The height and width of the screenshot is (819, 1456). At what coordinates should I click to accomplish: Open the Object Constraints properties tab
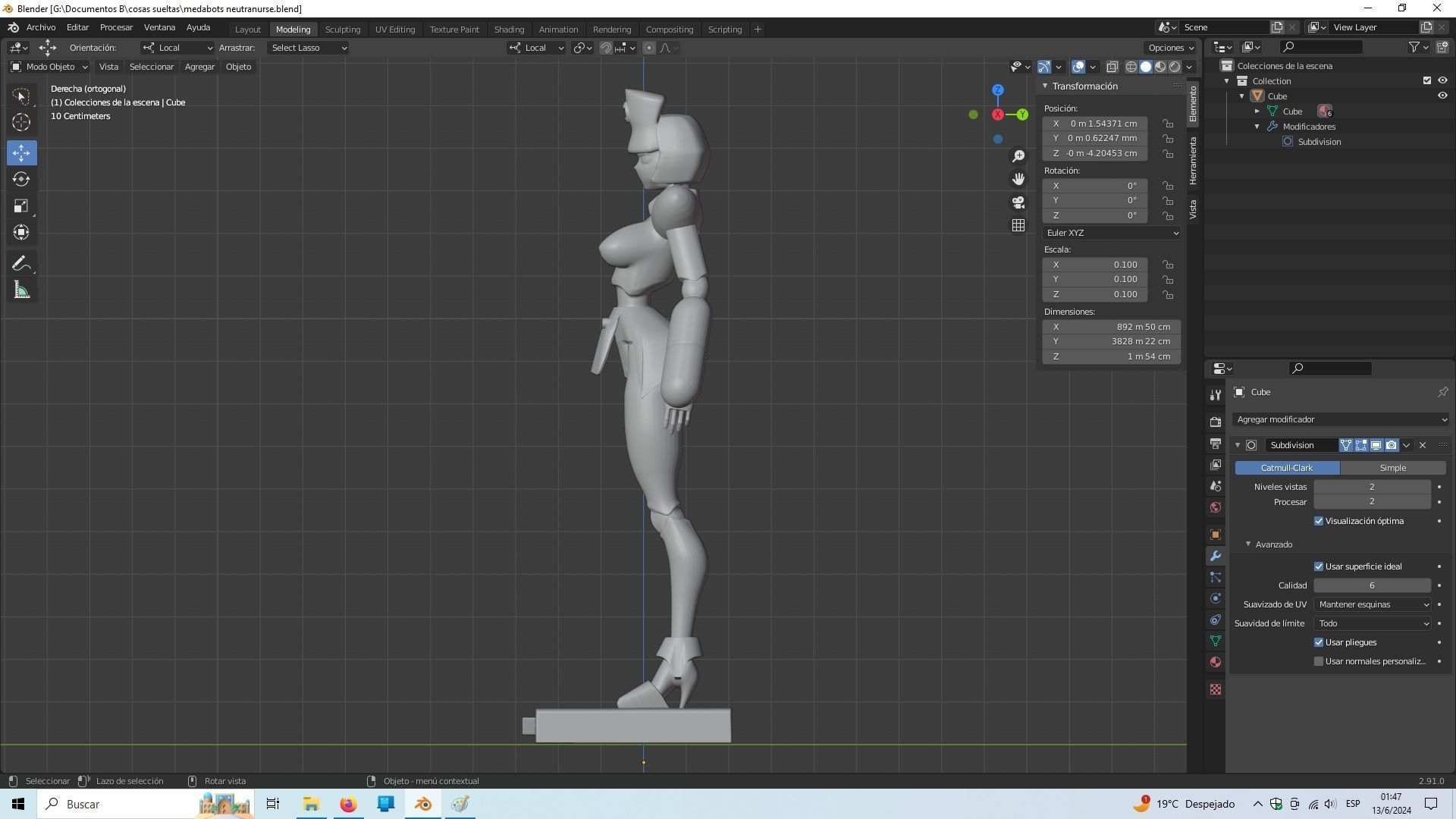tap(1216, 620)
